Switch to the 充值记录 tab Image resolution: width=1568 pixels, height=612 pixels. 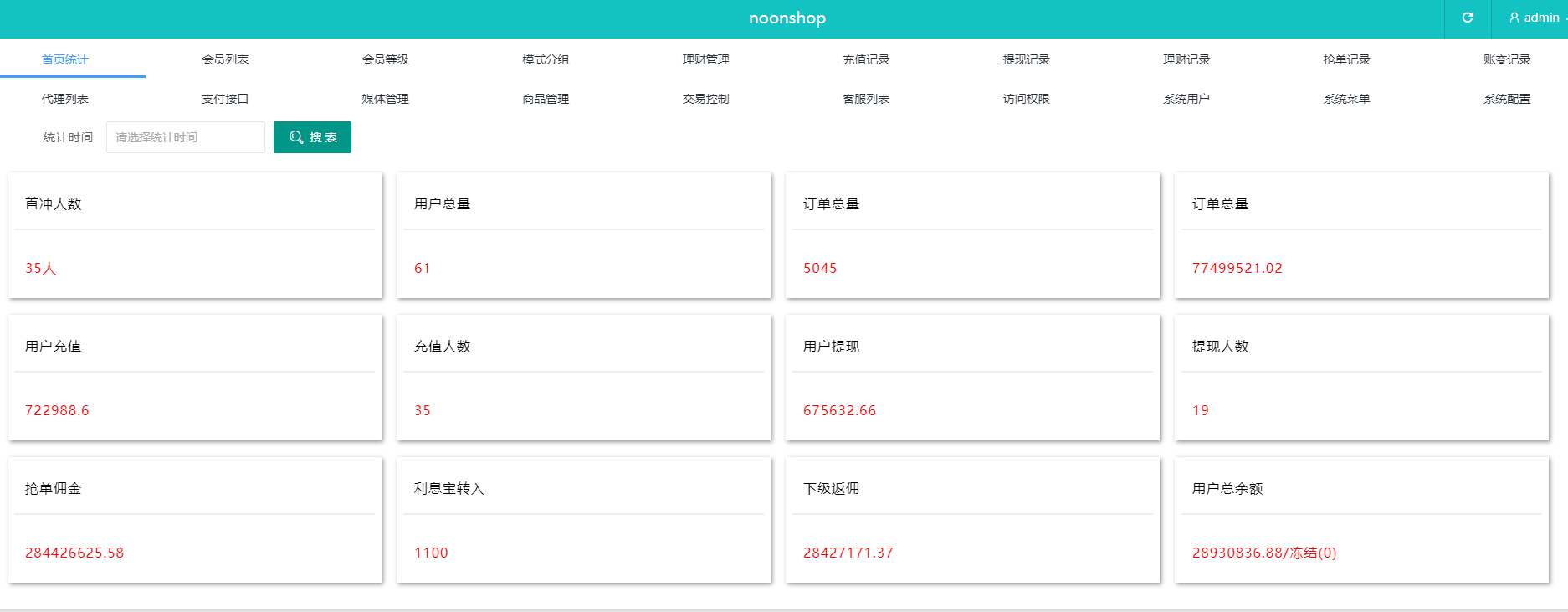coord(866,59)
